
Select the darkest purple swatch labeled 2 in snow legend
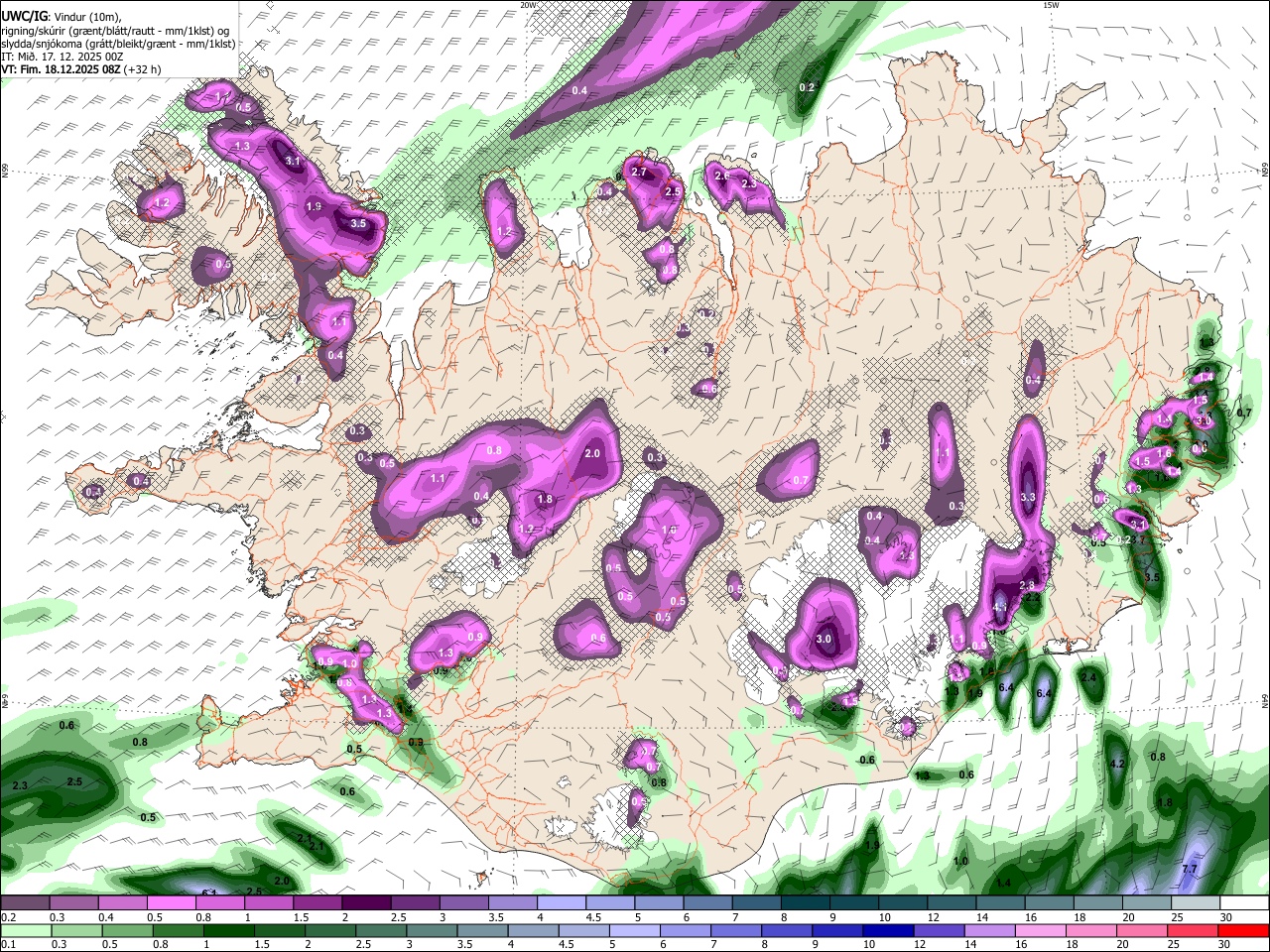coord(364,902)
